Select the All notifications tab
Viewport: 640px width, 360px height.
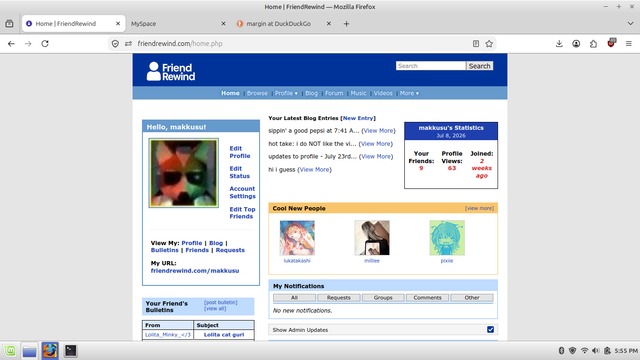pyautogui.click(x=294, y=298)
